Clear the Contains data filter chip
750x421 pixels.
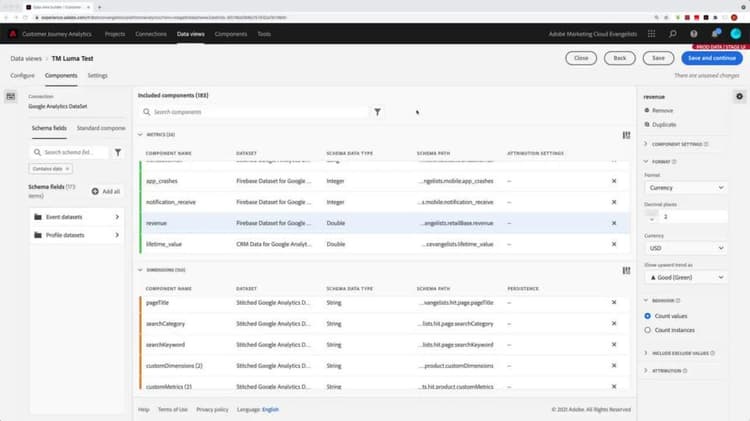[x=67, y=169]
